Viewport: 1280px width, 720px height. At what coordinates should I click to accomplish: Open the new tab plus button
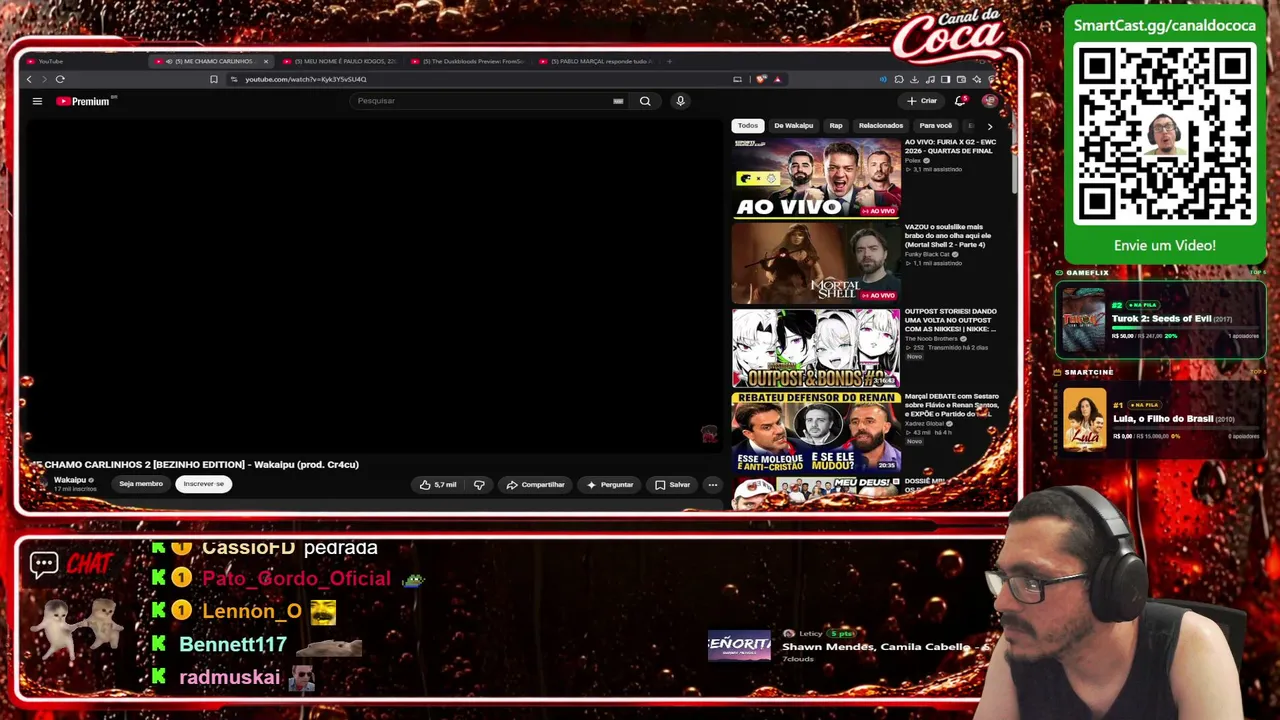669,61
